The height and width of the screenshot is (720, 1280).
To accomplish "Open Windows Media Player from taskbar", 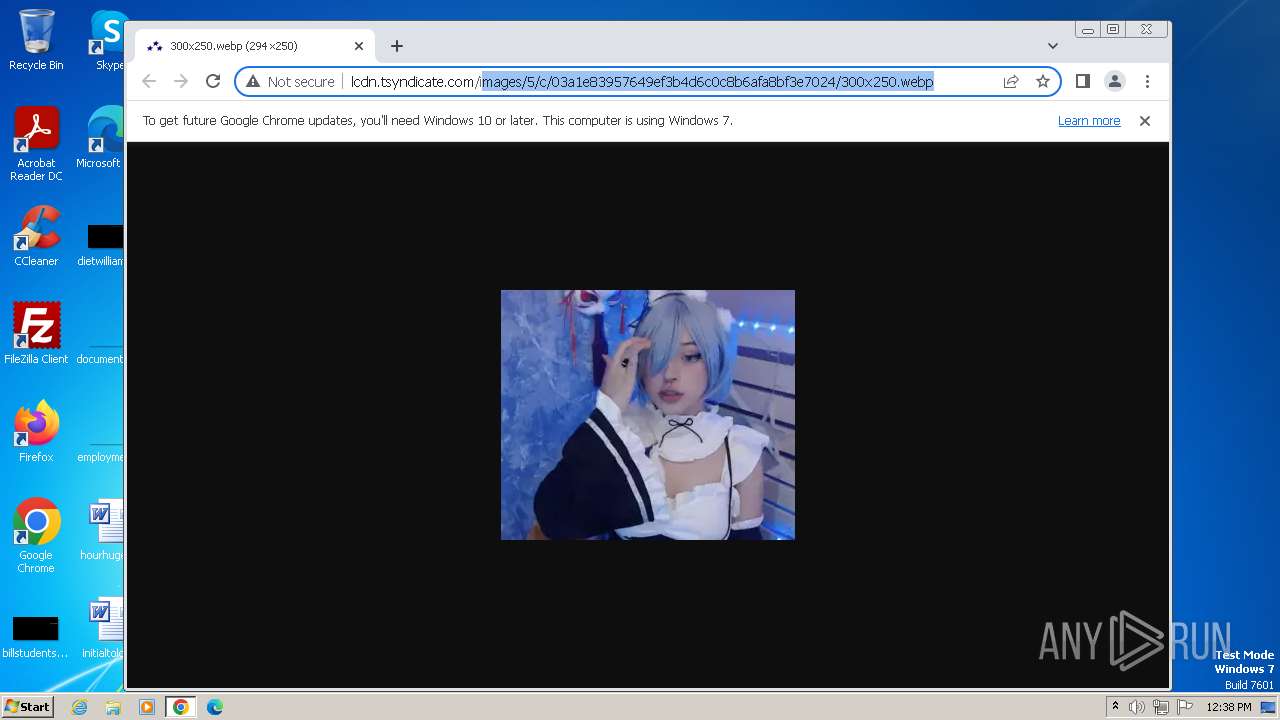I will (x=147, y=707).
